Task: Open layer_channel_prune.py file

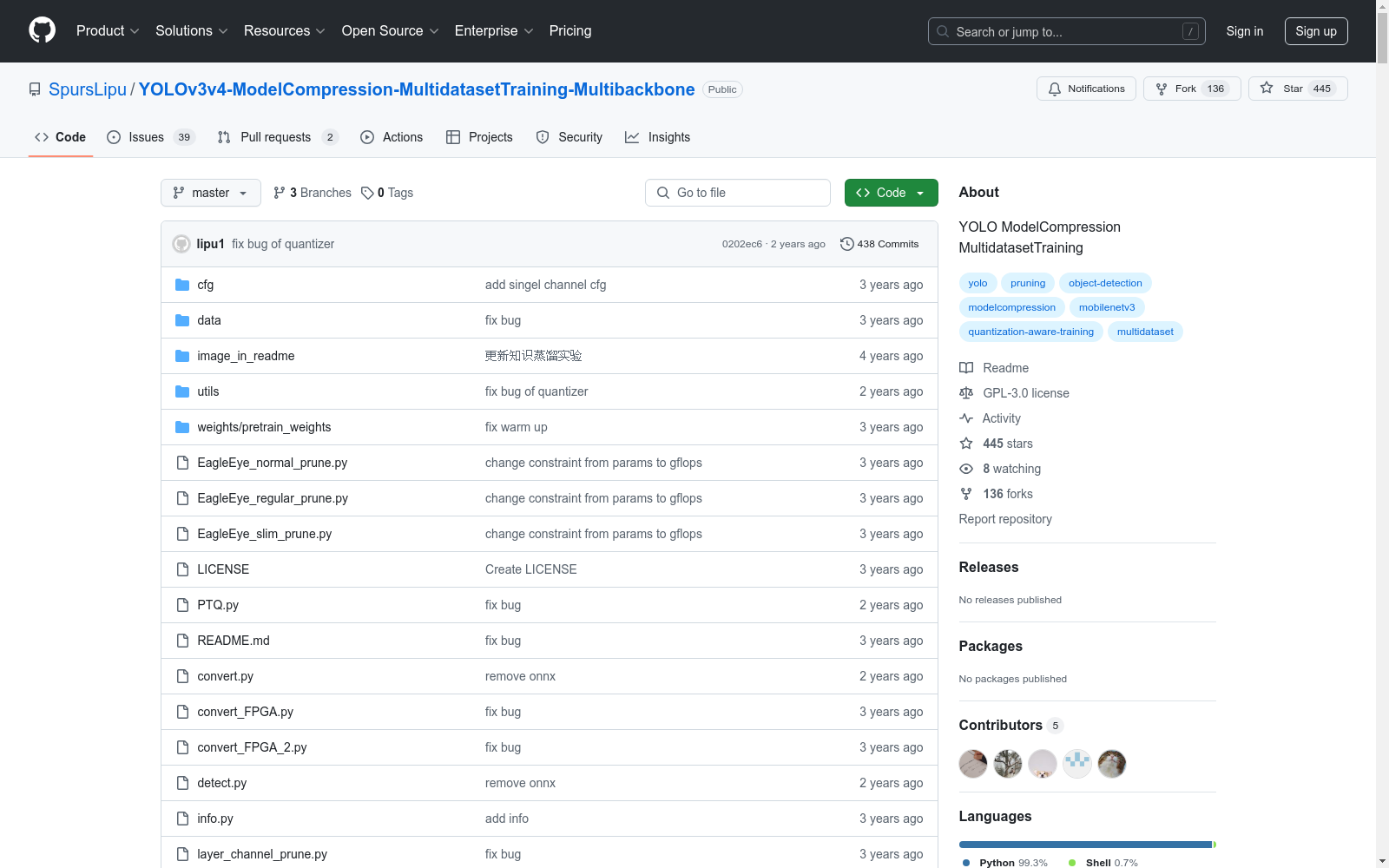Action: (x=262, y=854)
